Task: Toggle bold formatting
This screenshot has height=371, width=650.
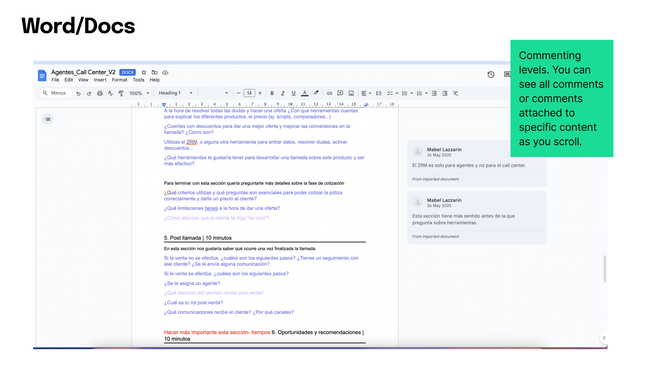Action: point(272,94)
